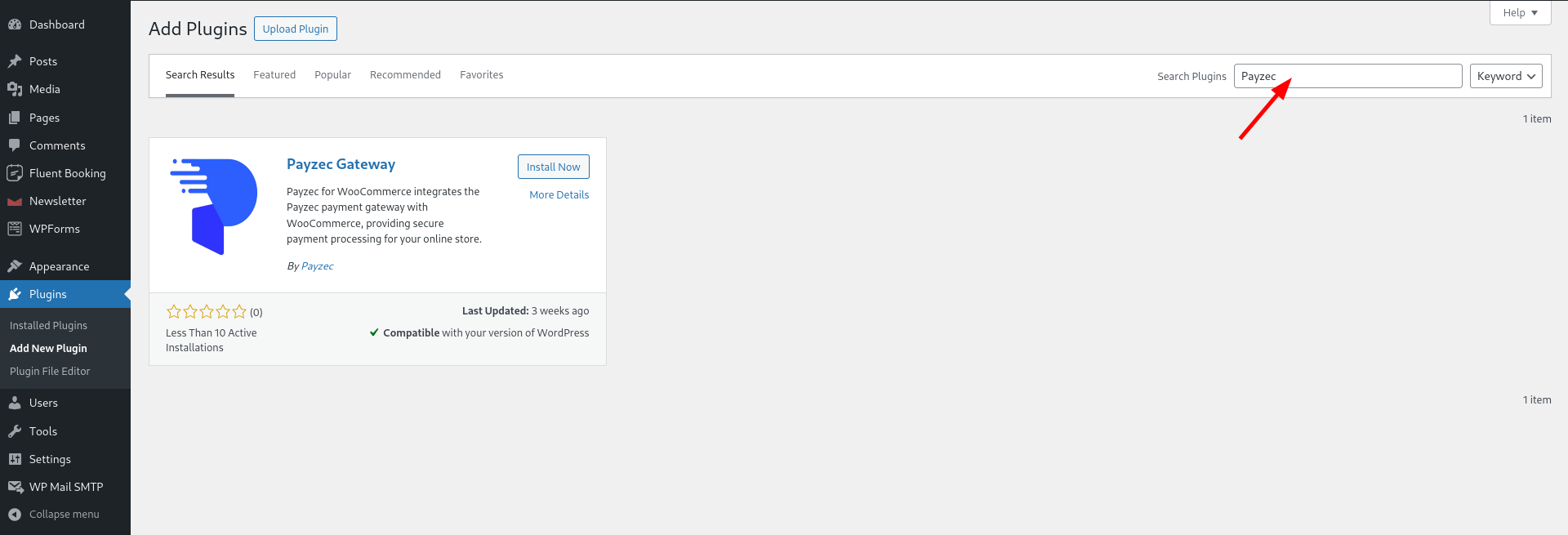This screenshot has height=535, width=1568.
Task: Open the WPForms menu label
Action: 55,229
